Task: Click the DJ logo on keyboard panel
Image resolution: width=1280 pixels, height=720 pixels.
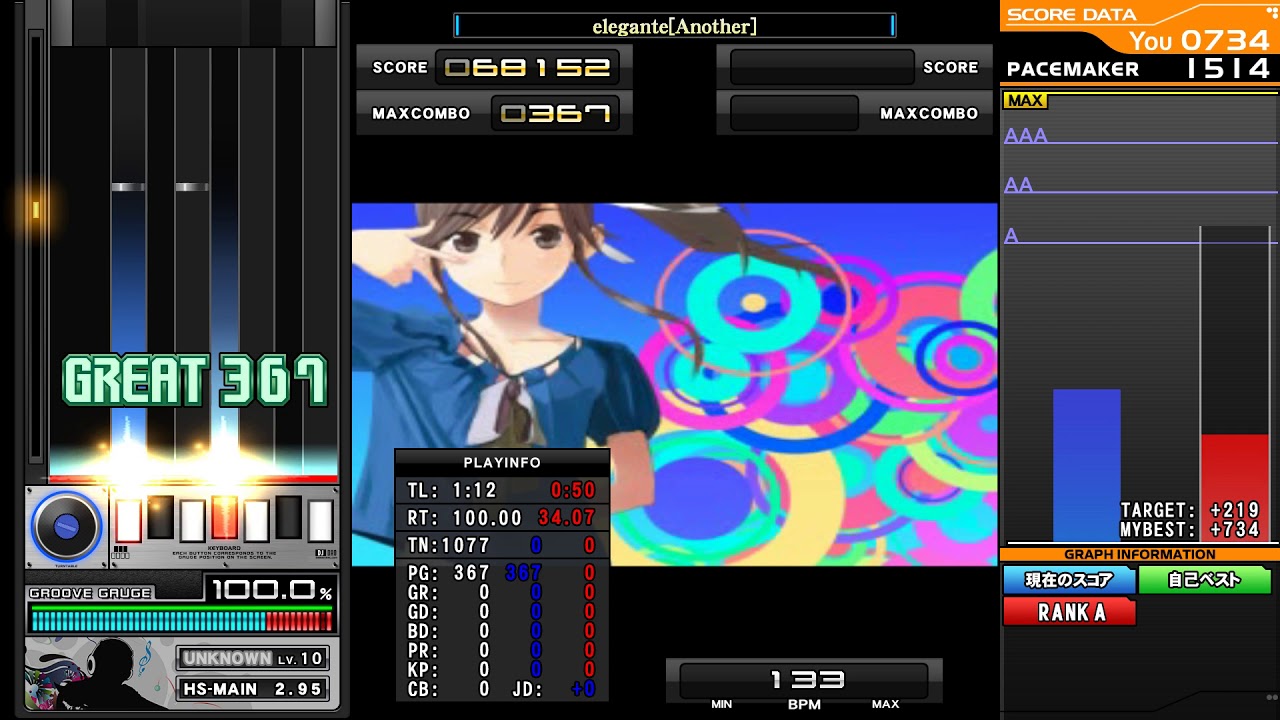Action: point(324,551)
